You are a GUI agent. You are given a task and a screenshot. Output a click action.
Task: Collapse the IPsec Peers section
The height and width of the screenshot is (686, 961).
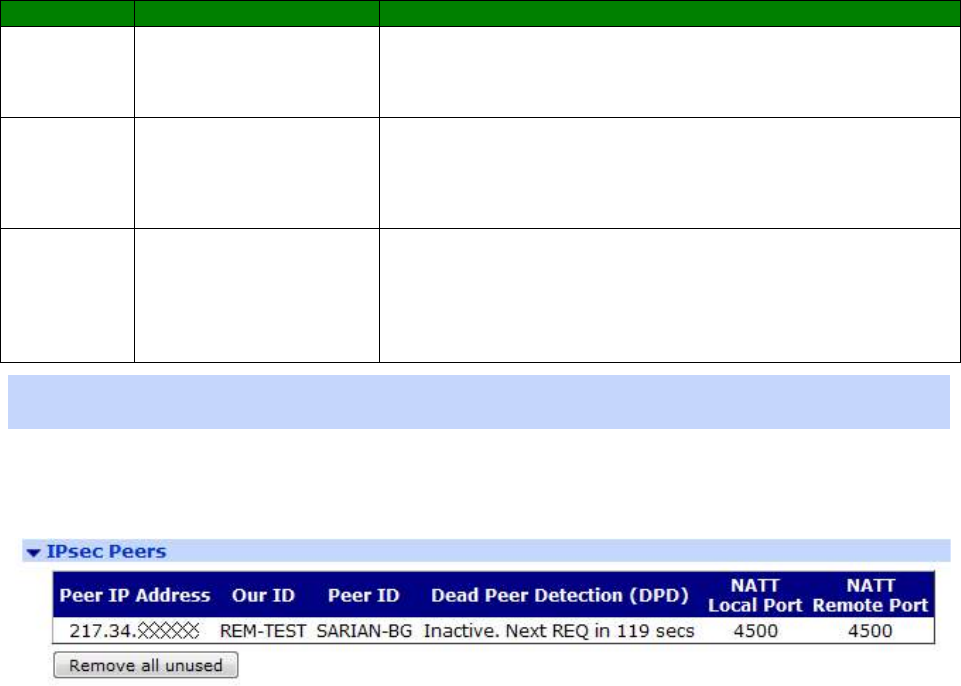coord(34,552)
